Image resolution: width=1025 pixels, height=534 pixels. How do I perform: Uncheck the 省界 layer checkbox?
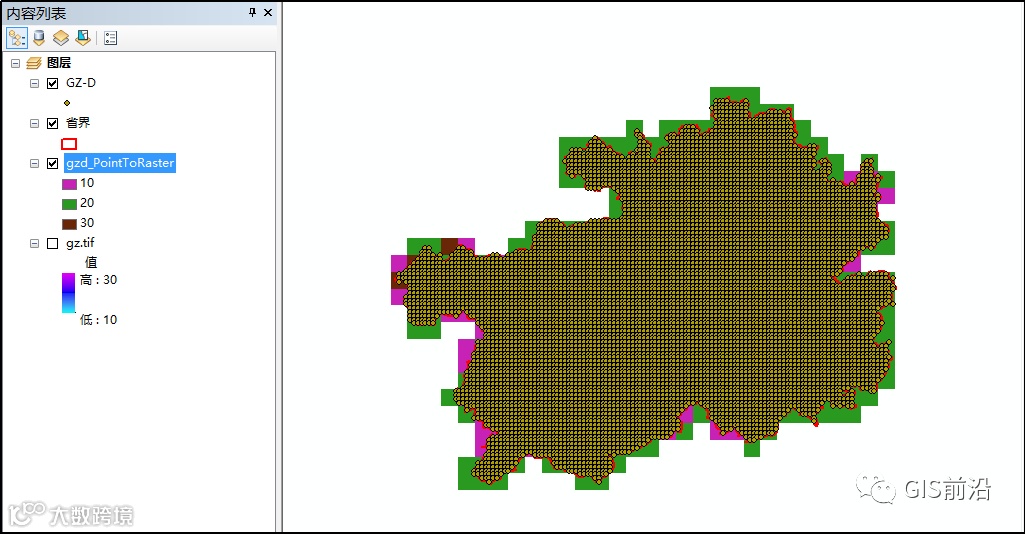(x=53, y=123)
